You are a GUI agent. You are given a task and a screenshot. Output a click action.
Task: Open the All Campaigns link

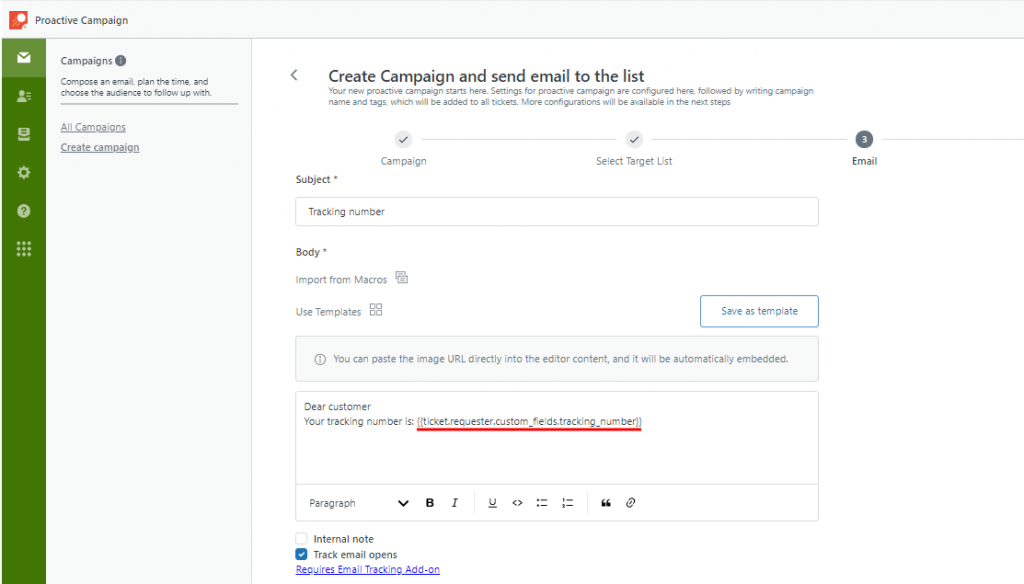[x=93, y=127]
